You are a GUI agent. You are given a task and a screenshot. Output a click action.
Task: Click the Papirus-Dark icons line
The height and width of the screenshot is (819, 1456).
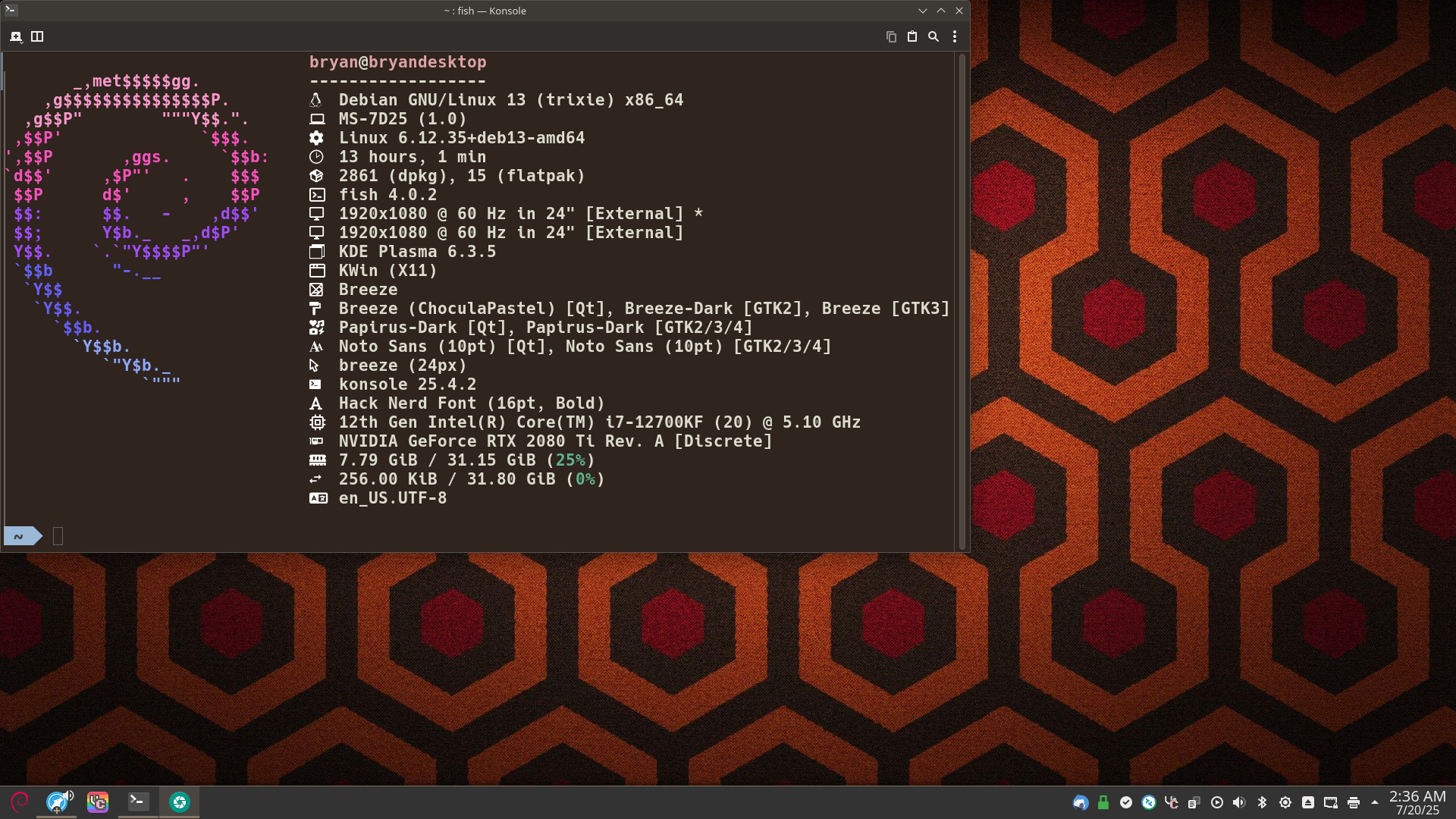tap(545, 328)
